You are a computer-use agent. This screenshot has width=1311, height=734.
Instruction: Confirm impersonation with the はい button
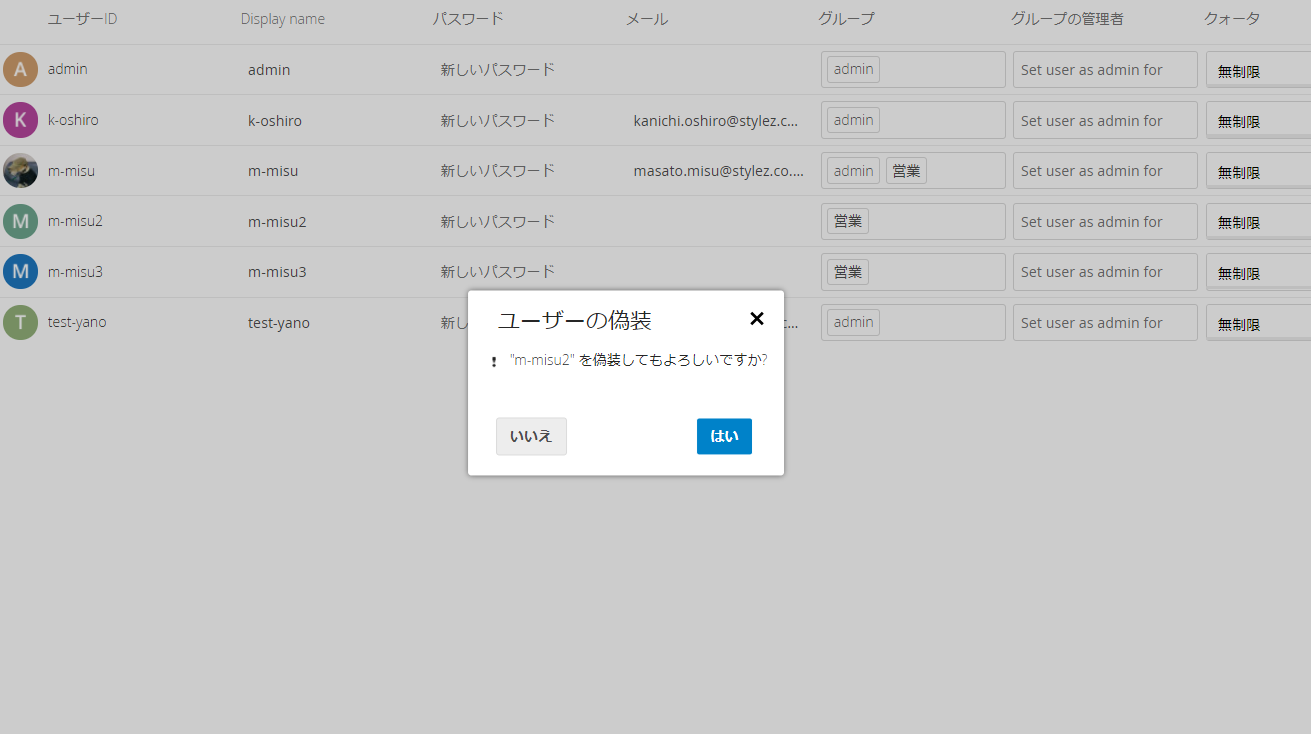724,436
